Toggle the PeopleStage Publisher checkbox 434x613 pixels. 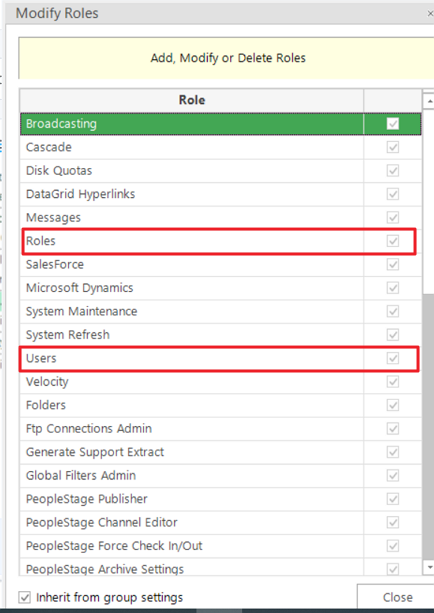coord(393,499)
